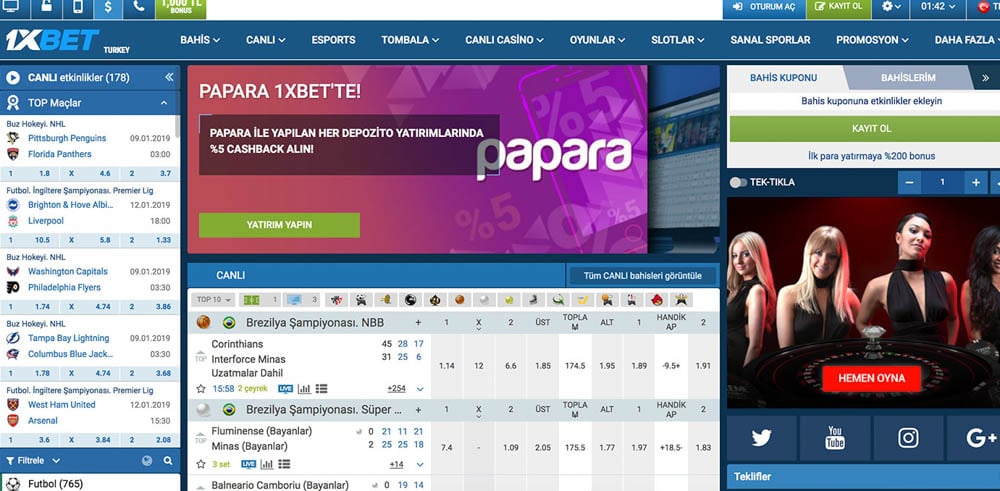1000x491 pixels.
Task: Open the SLOTLAR menu
Action: tap(677, 40)
